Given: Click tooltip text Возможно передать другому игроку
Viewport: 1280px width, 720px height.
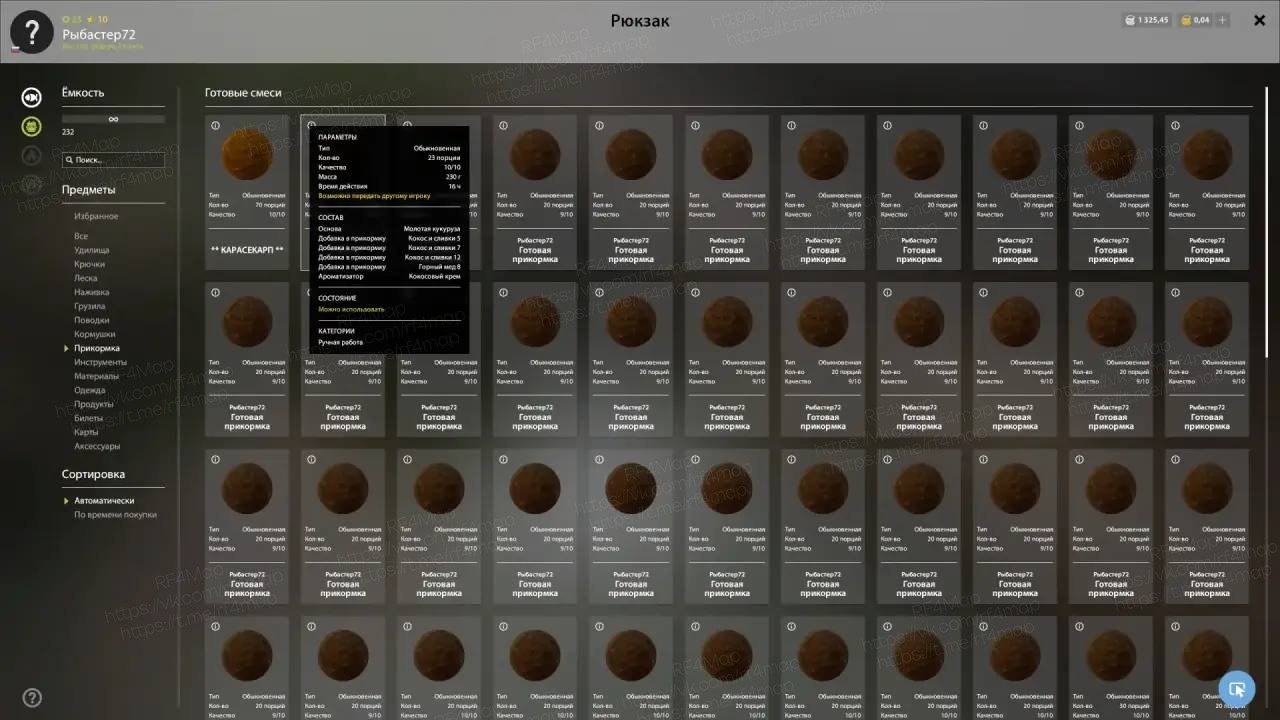Looking at the screenshot, I should coord(374,196).
